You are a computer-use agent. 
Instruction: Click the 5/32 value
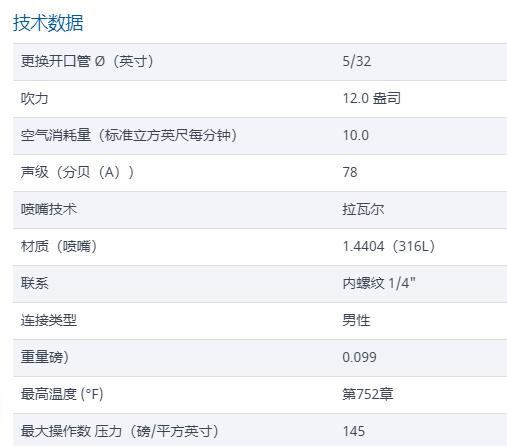357,61
